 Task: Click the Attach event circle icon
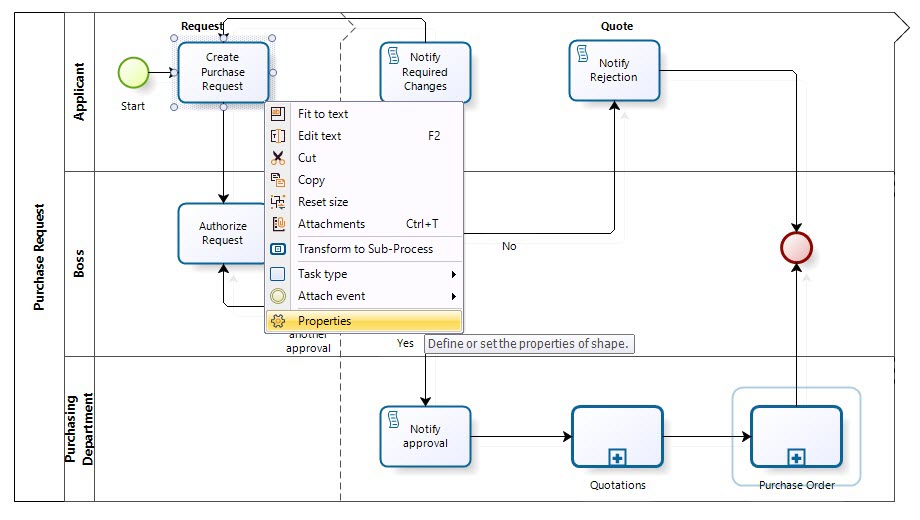pos(278,296)
